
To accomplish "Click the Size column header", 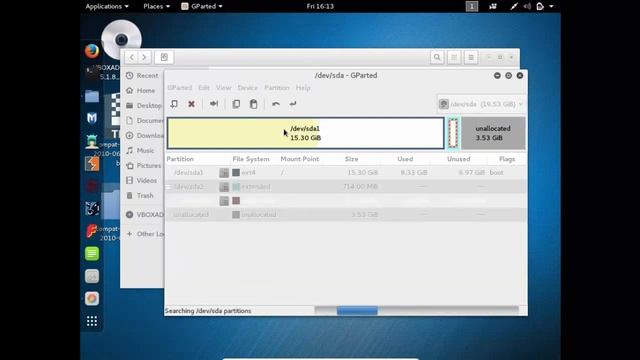I will click(351, 159).
